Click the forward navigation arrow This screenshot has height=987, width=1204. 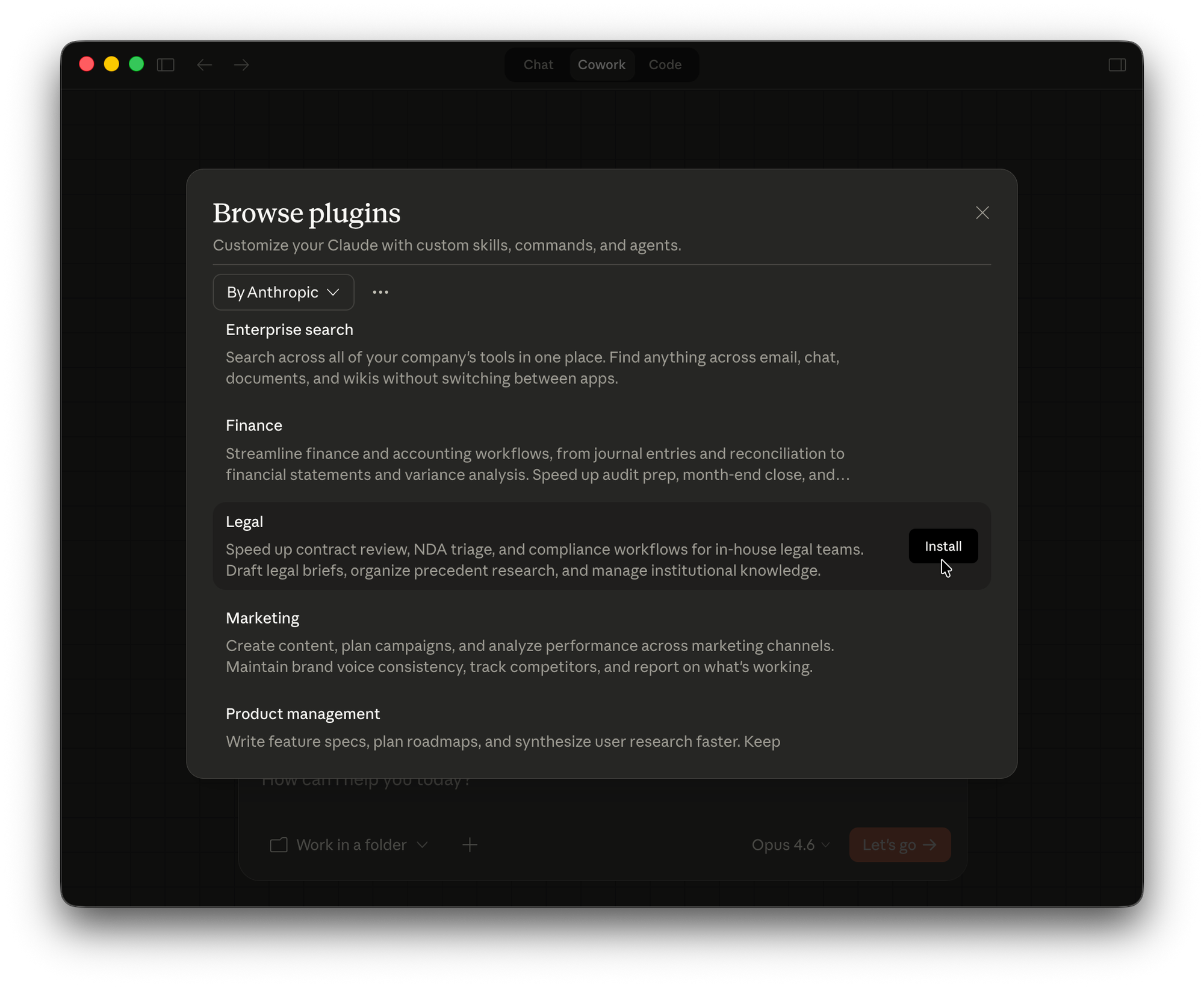pos(241,64)
